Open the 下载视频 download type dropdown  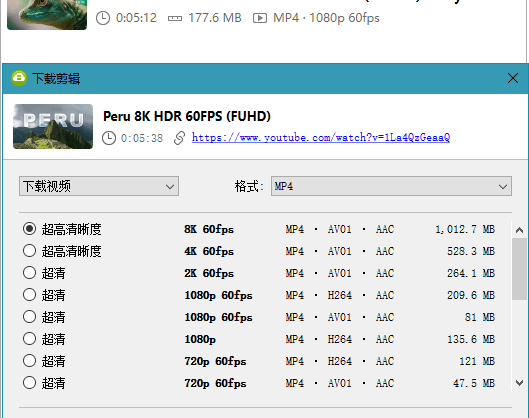[99, 186]
